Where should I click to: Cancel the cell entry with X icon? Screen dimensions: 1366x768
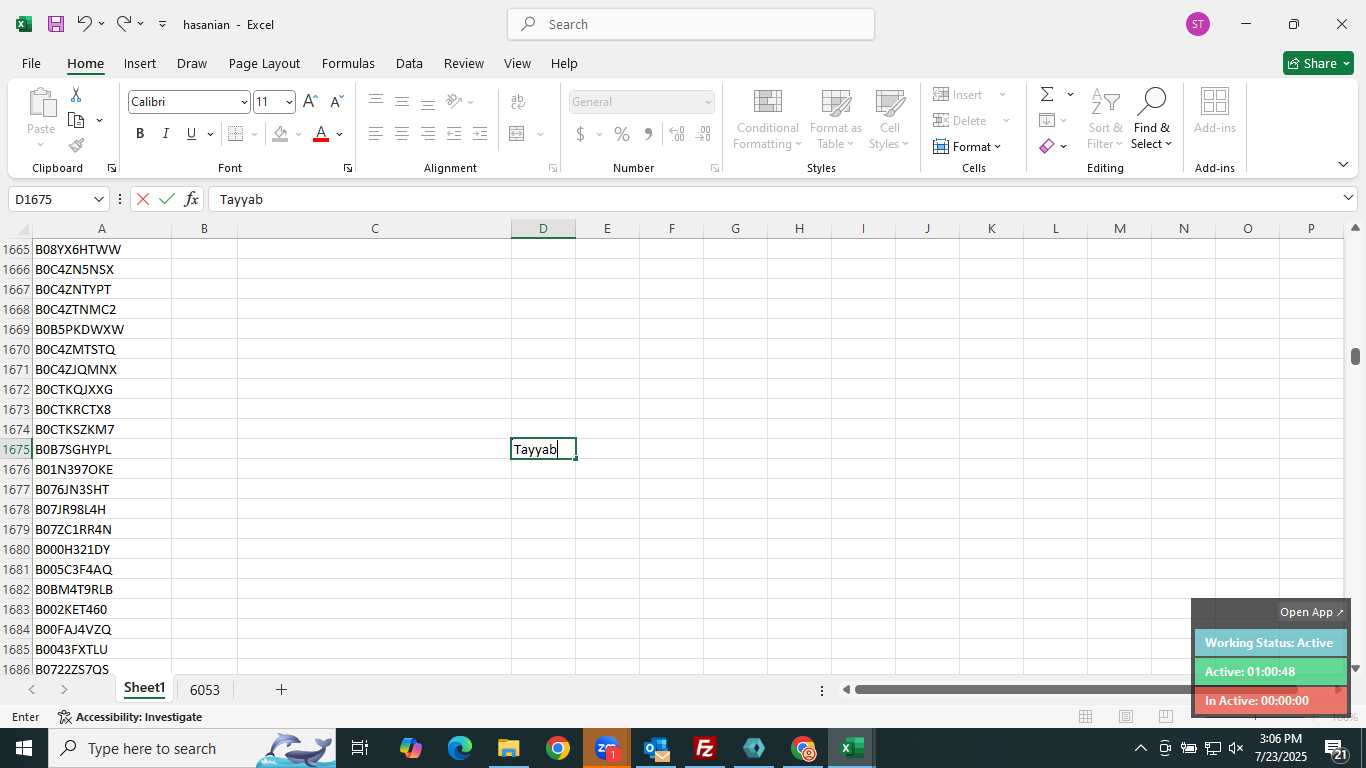(x=143, y=199)
